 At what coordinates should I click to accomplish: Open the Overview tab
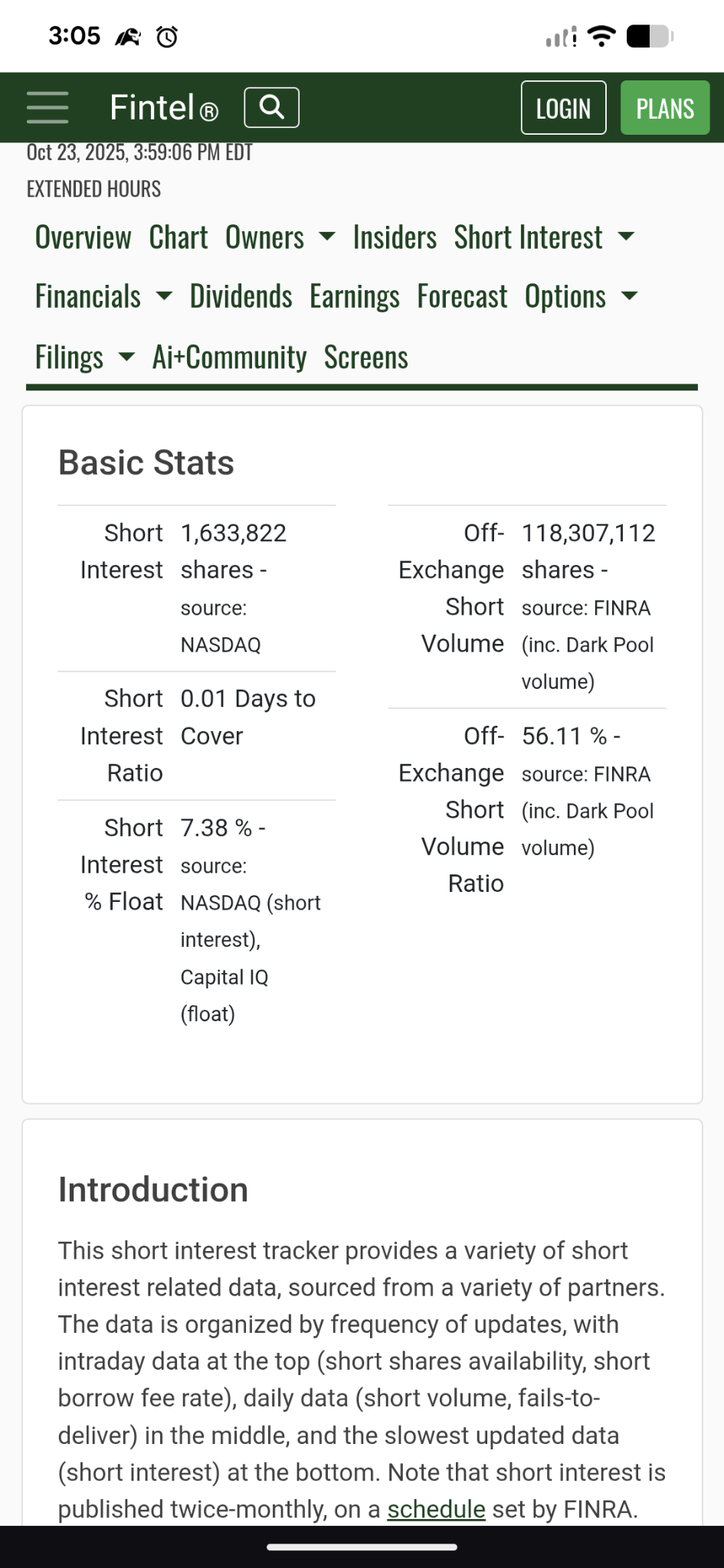click(83, 237)
